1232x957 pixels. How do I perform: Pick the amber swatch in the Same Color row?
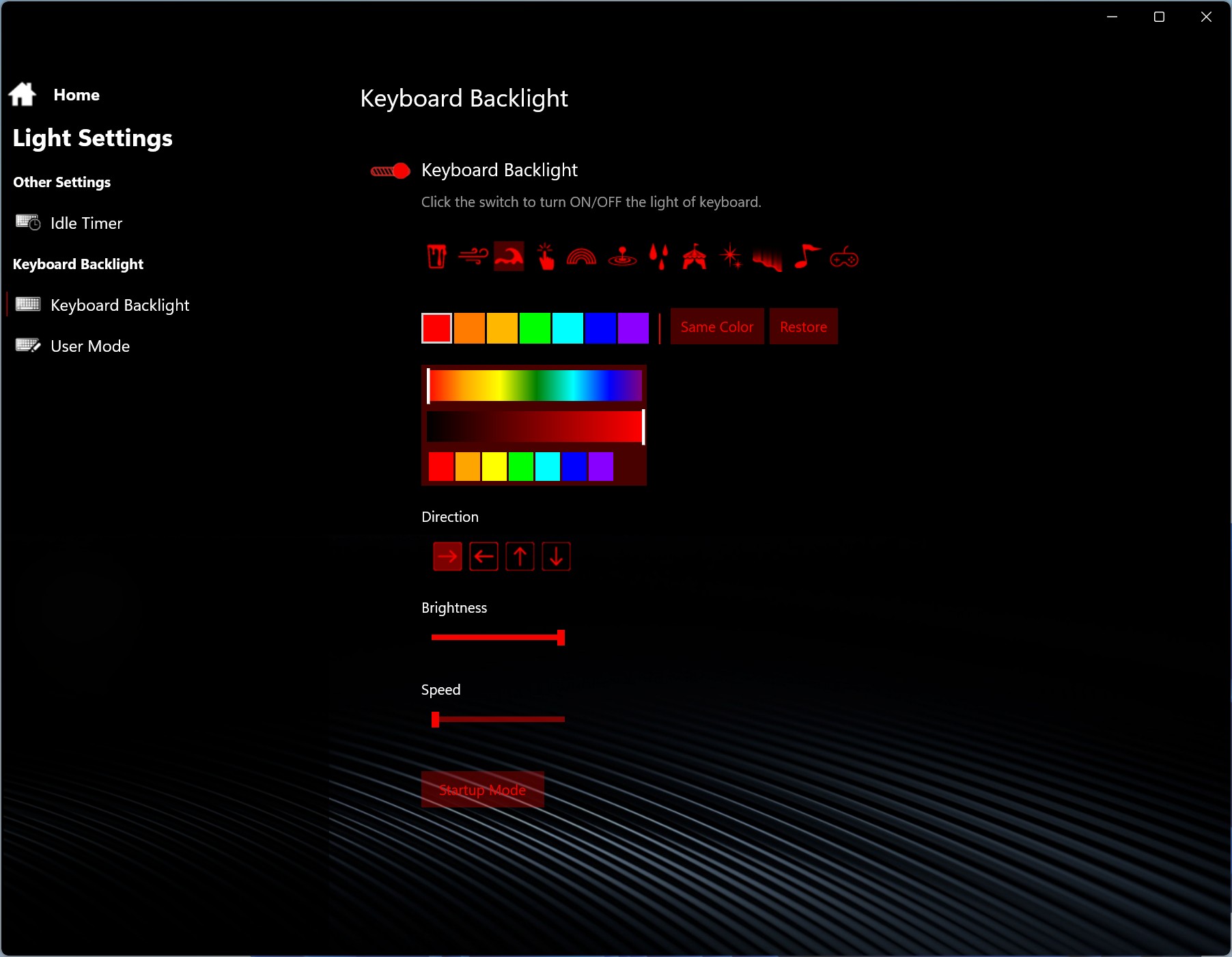tap(502, 328)
